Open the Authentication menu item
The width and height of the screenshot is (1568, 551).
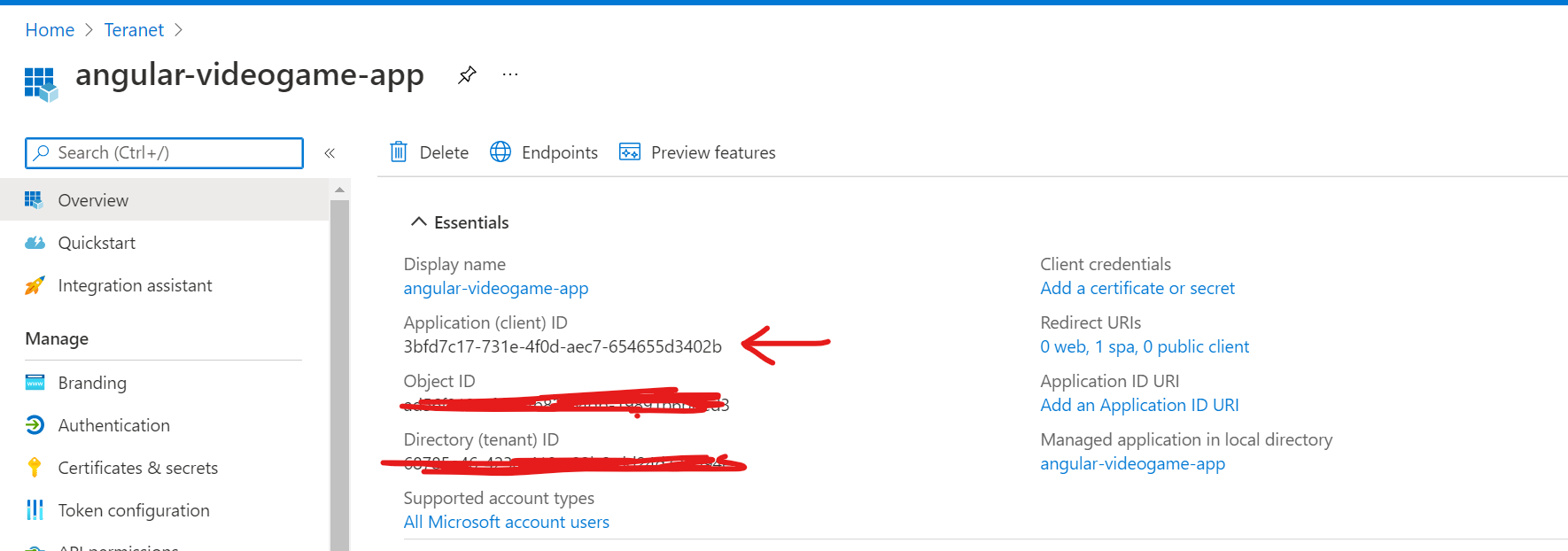(x=113, y=425)
